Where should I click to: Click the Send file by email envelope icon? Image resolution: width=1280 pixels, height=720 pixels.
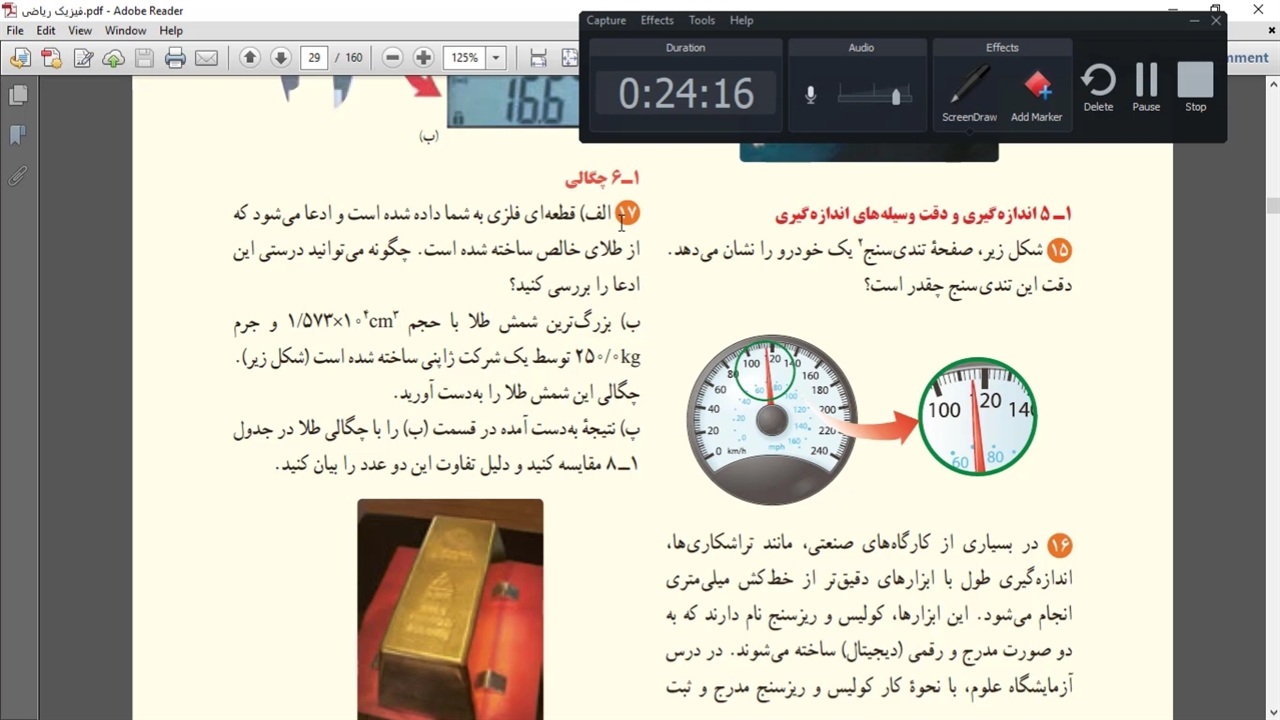pos(206,58)
